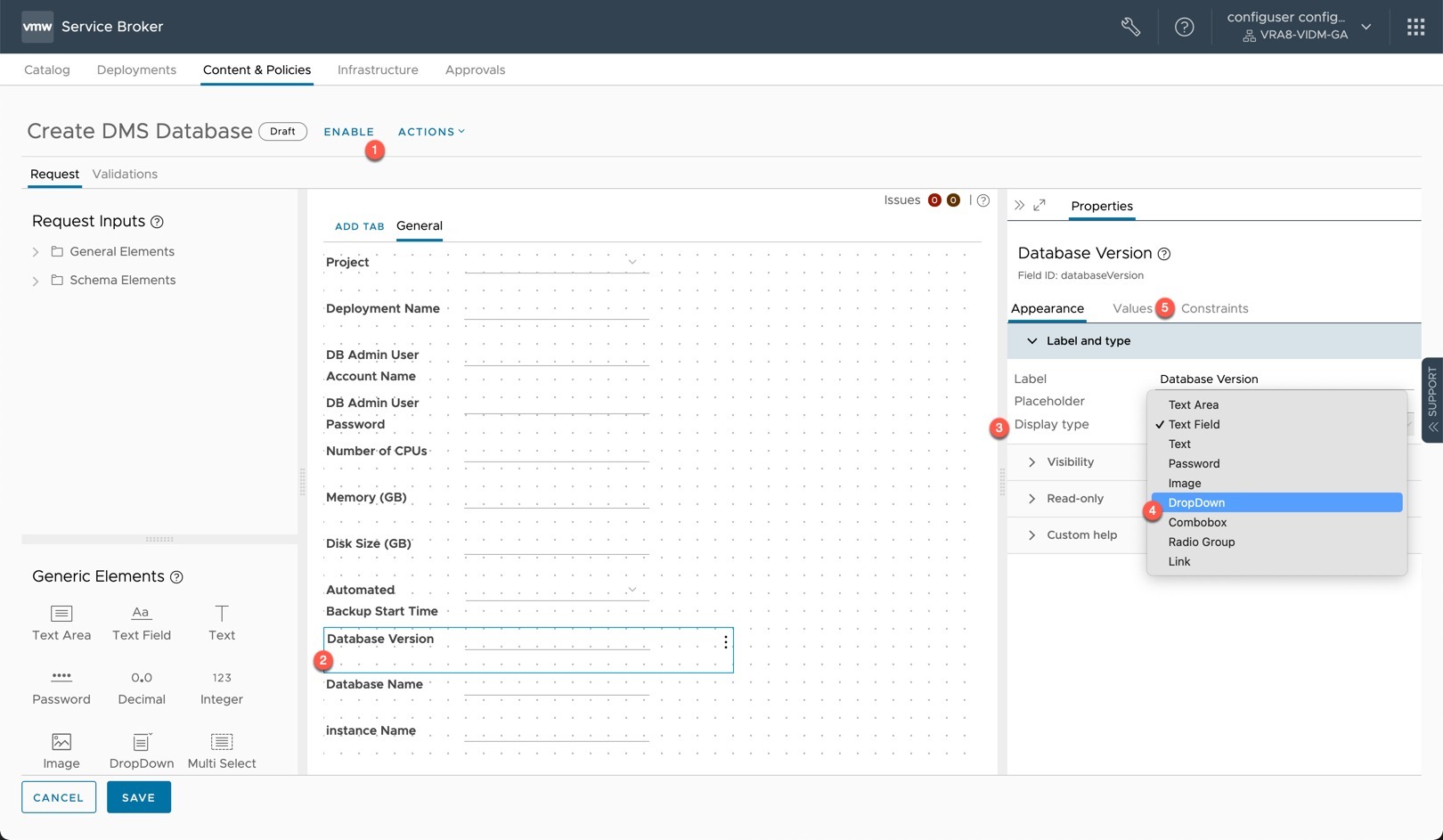Select the Password generic element

click(x=61, y=688)
